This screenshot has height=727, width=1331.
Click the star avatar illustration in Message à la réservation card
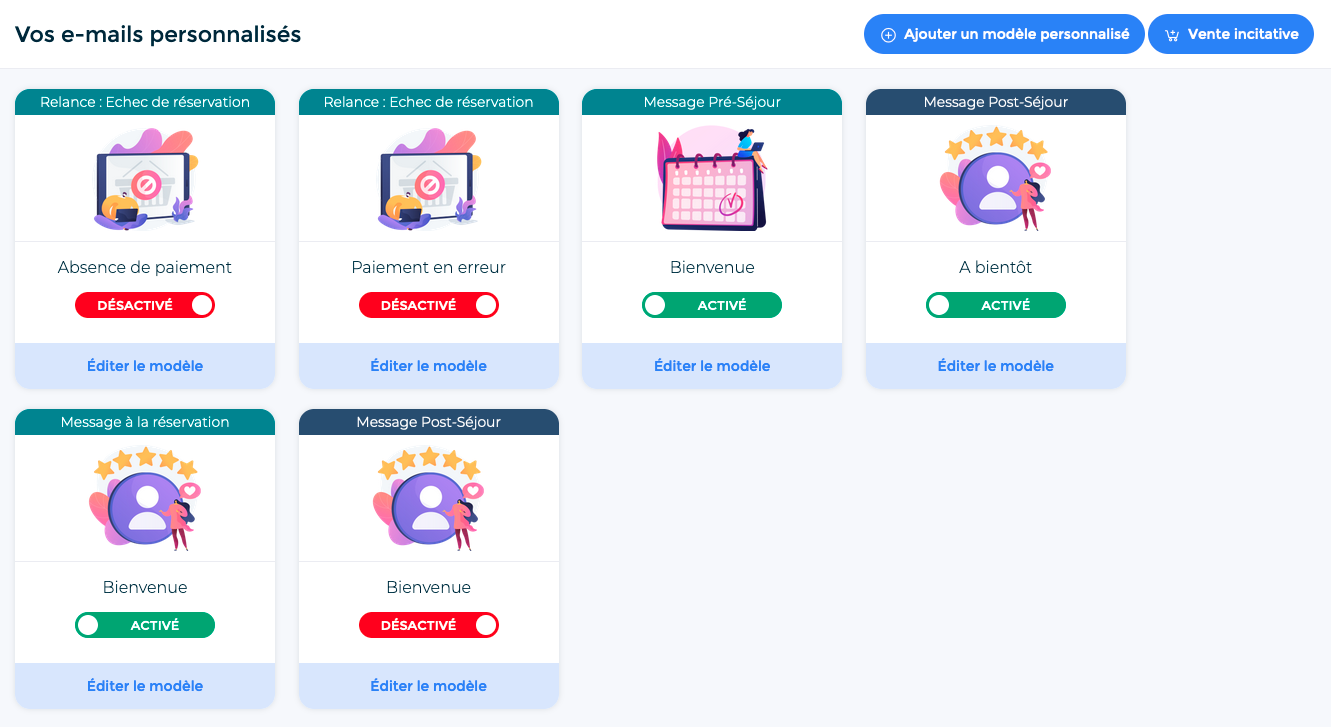[x=145, y=498]
